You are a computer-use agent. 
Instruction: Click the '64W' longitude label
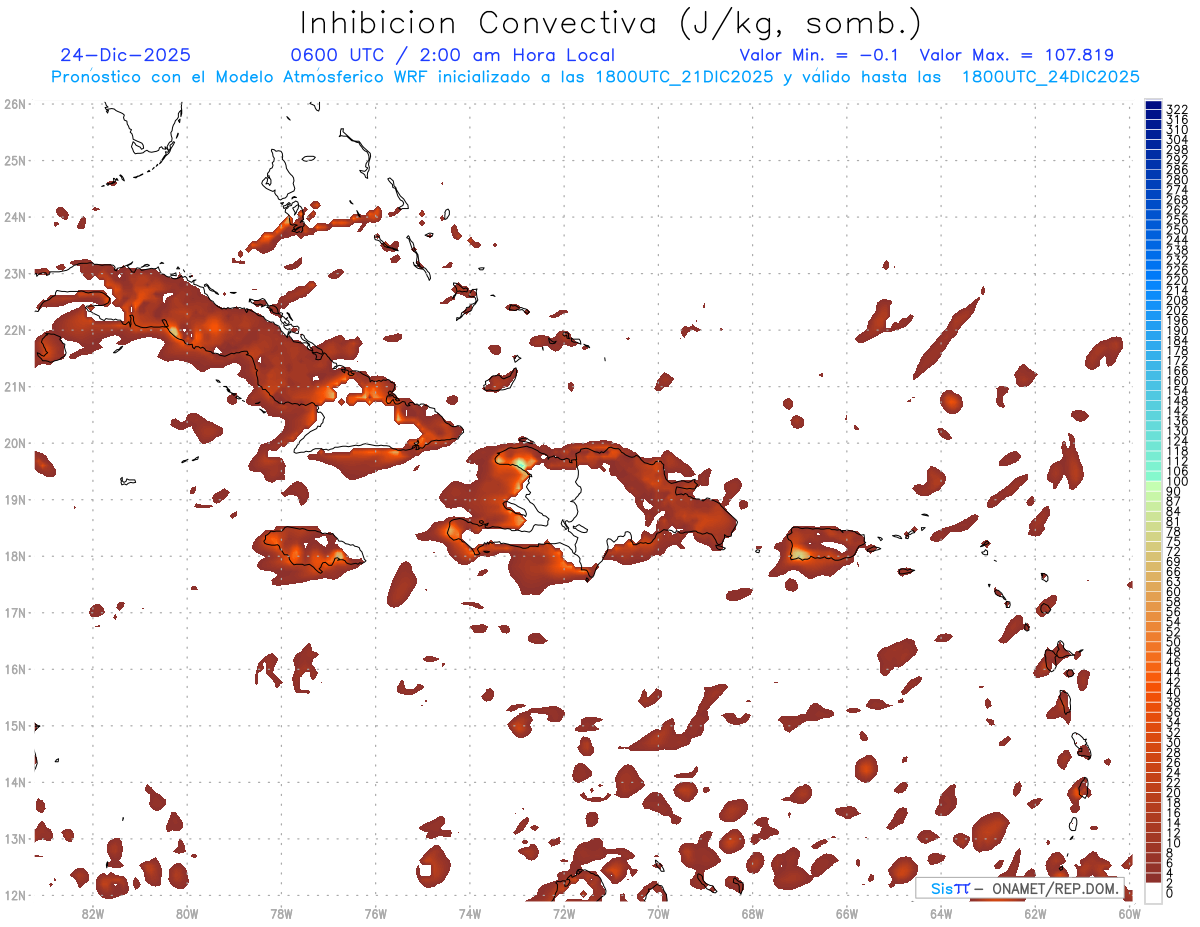coord(941,912)
